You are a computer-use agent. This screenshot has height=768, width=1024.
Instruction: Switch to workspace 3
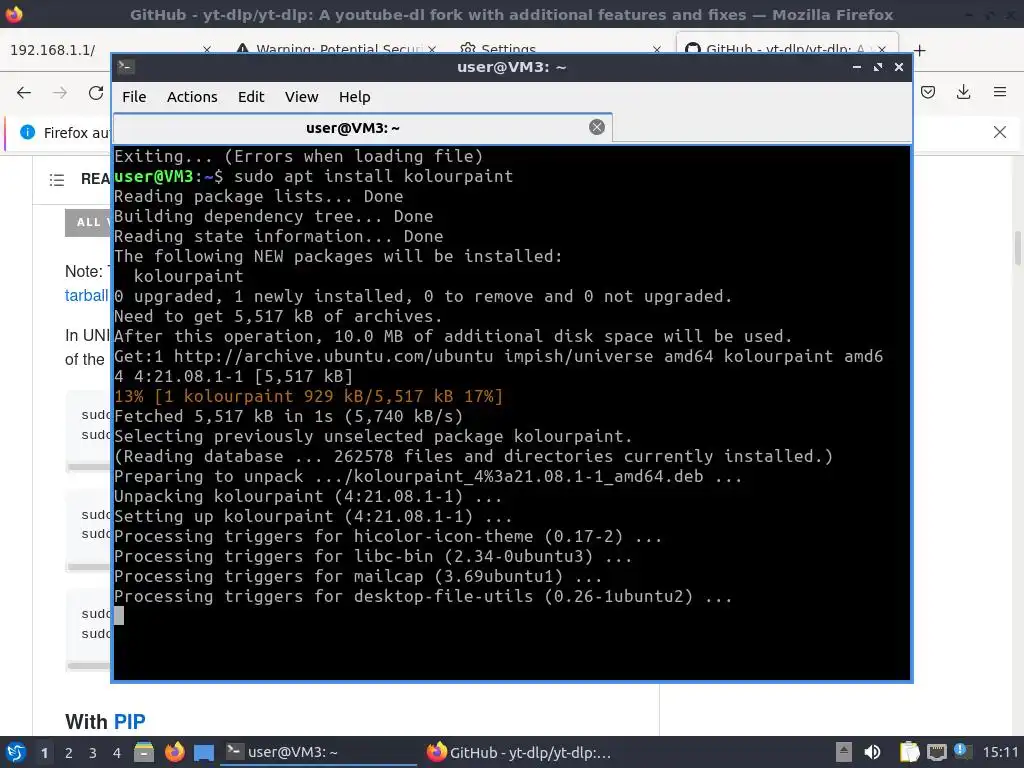pyautogui.click(x=93, y=753)
